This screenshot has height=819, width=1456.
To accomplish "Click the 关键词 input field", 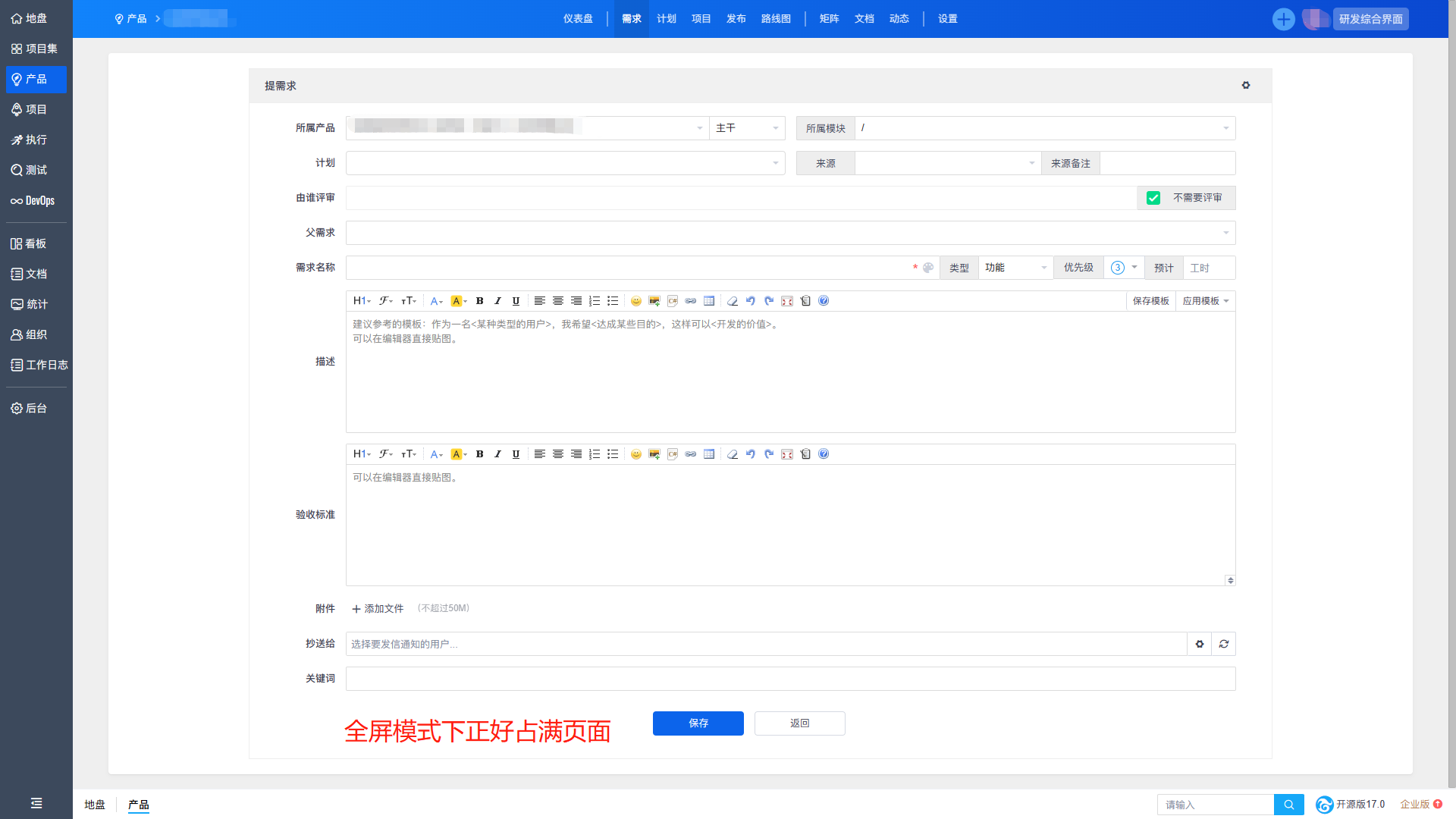I will click(790, 679).
